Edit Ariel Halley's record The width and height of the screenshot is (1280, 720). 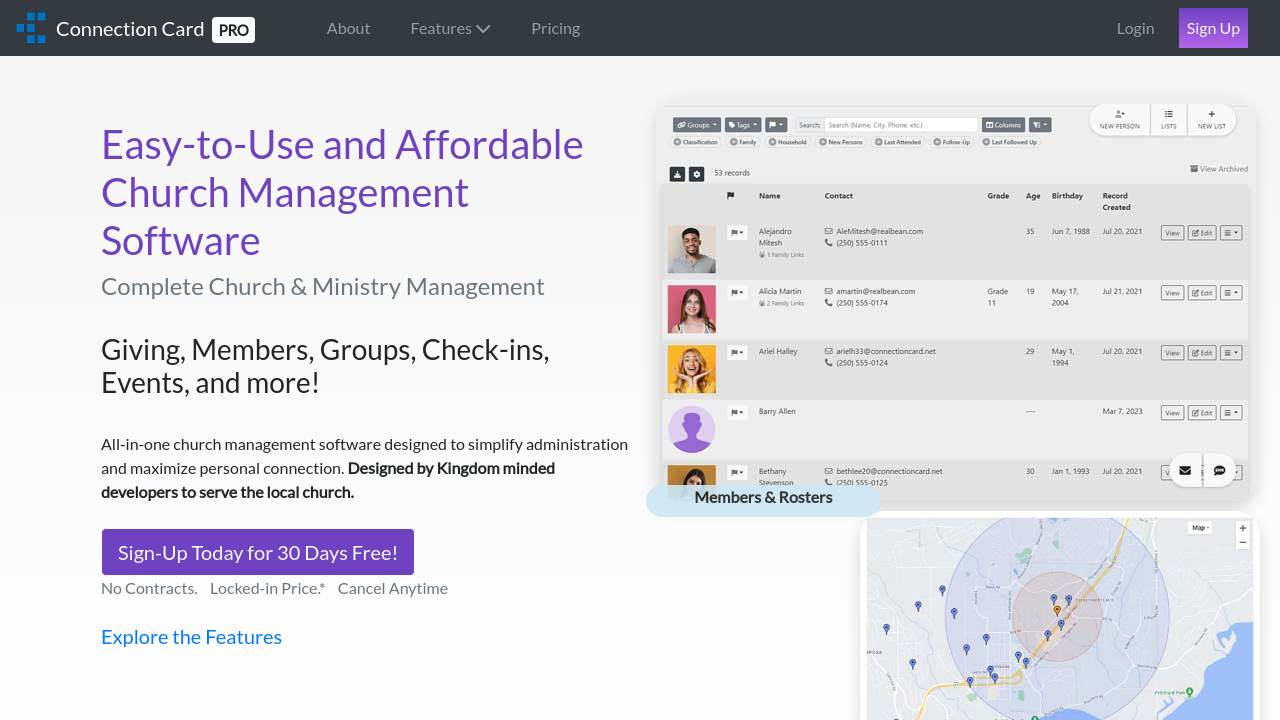(x=1202, y=353)
